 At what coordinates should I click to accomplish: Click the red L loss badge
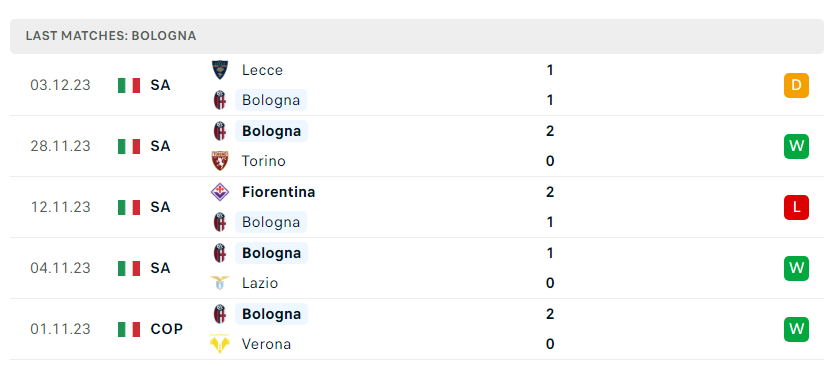tap(796, 207)
